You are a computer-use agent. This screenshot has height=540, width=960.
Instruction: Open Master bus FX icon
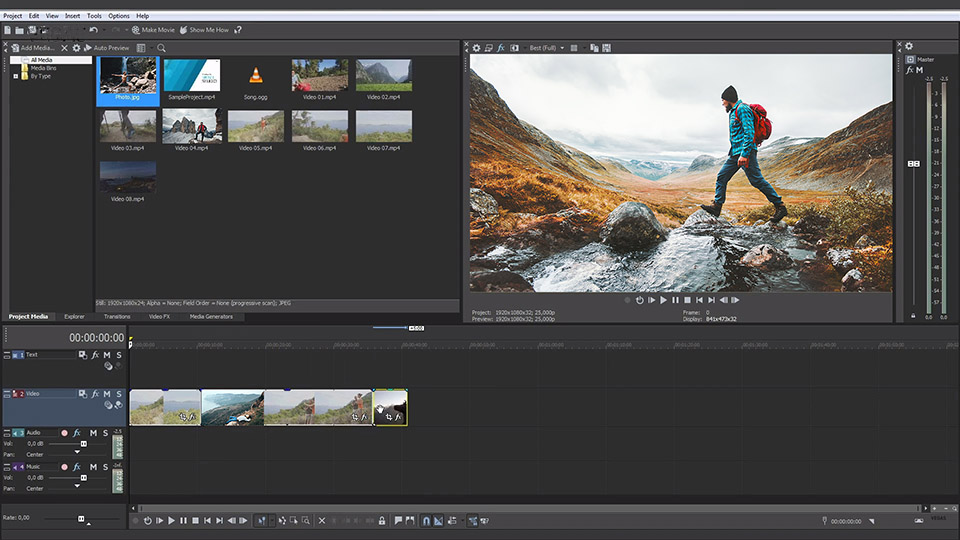tap(910, 70)
